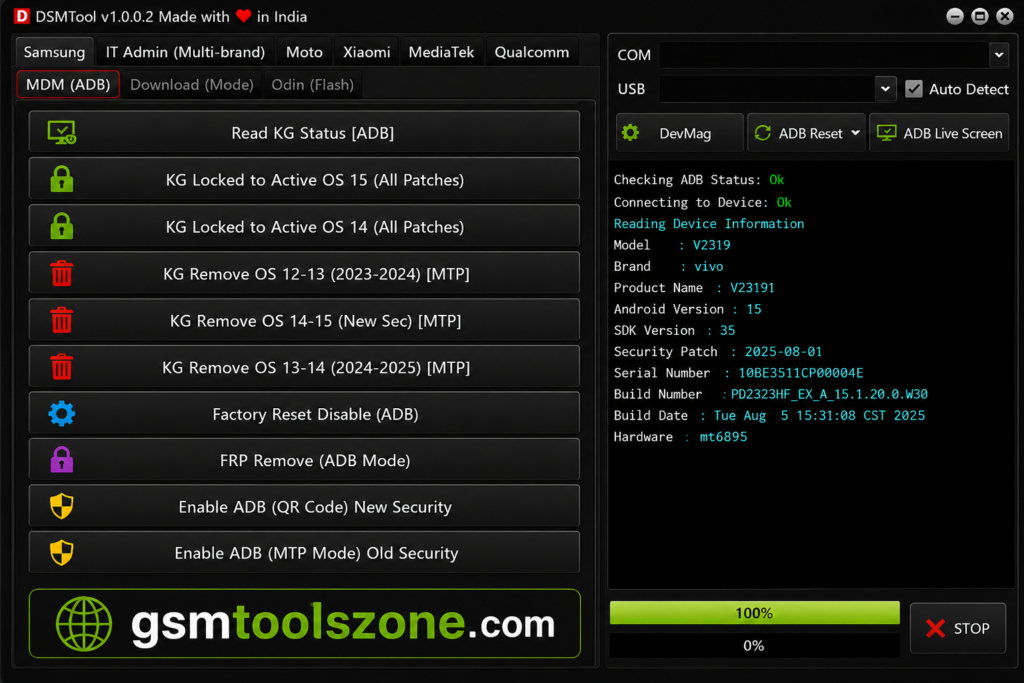Click the Read KG Status [ADB] button
The image size is (1024, 683).
point(304,133)
